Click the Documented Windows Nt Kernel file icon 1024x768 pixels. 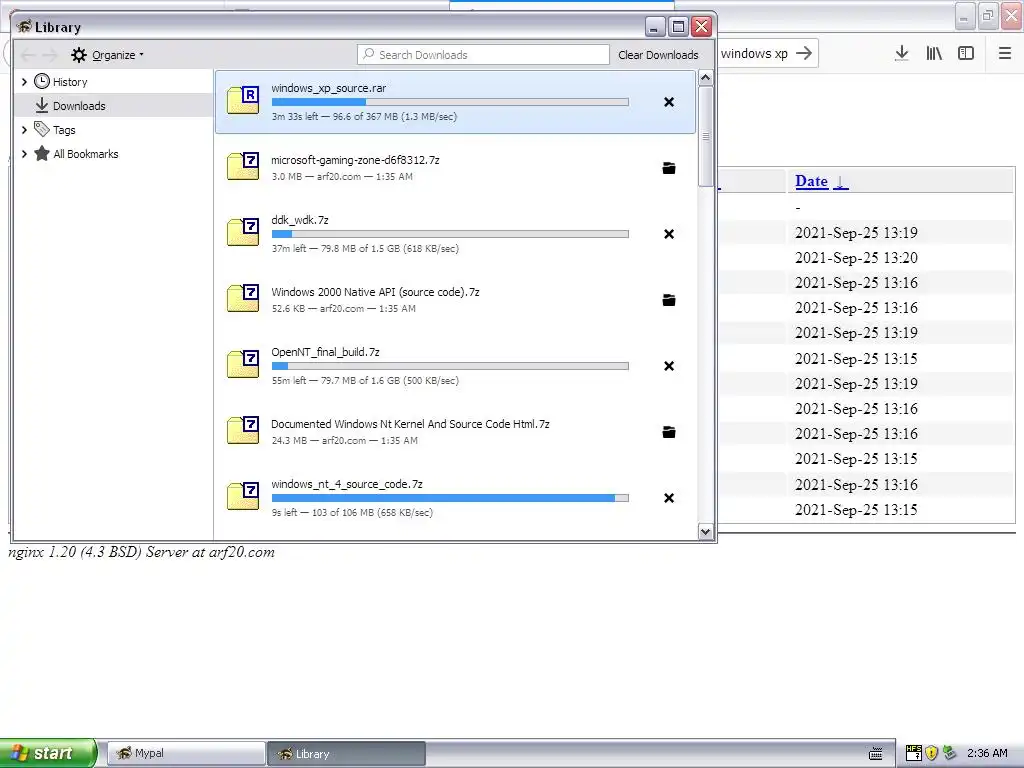tap(243, 430)
